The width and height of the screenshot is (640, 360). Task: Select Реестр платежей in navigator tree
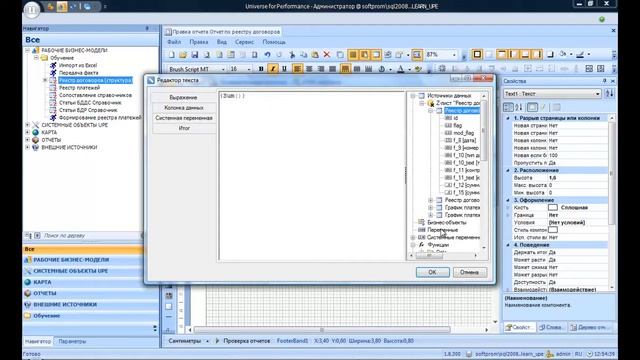79,88
